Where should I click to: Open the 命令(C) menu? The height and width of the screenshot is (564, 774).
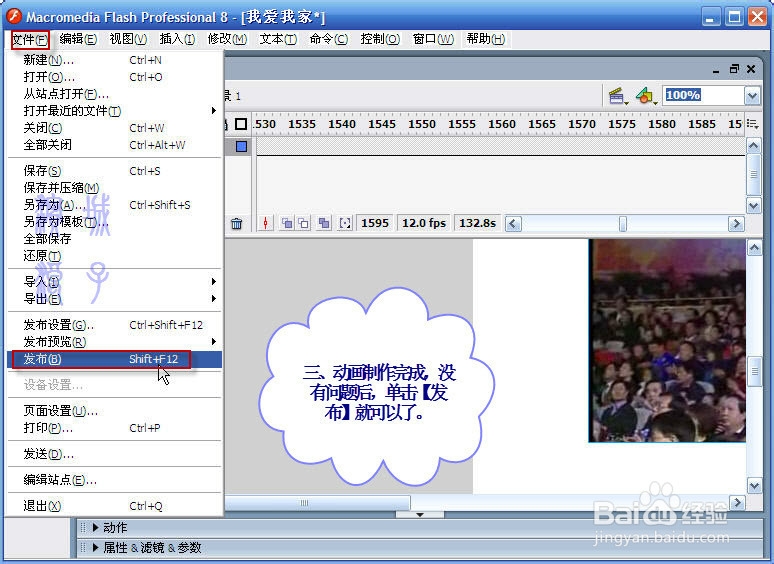point(328,39)
